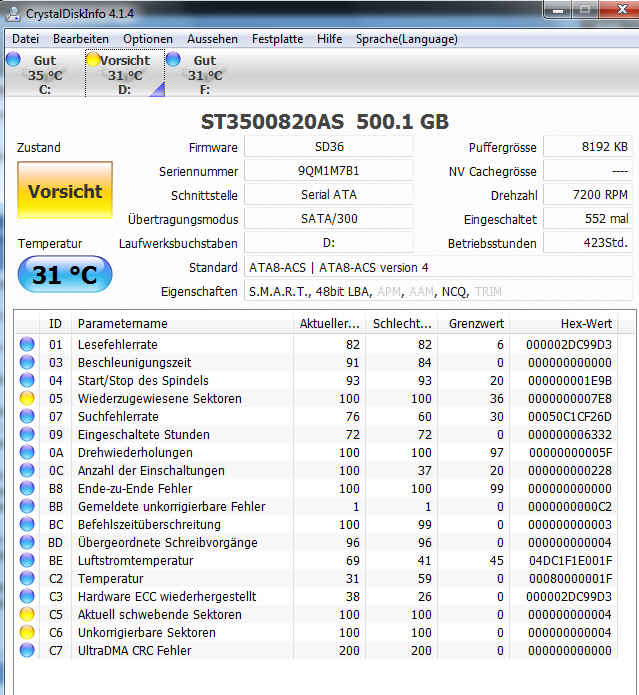
Task: Select hex value 0000000000C2 in row BB
Action: (x=570, y=506)
